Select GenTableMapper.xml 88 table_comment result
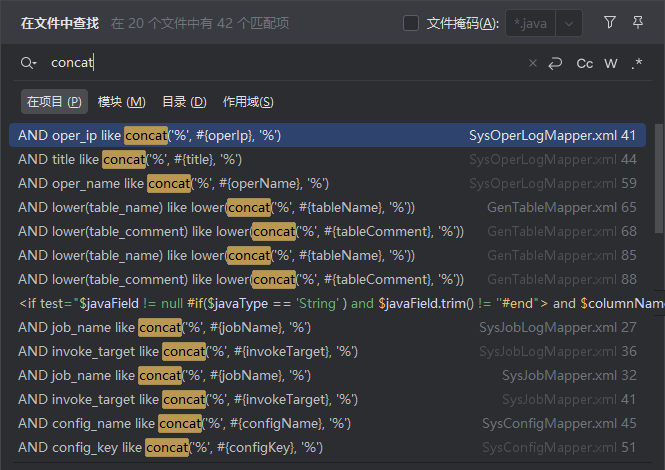The image size is (665, 470). point(327,279)
